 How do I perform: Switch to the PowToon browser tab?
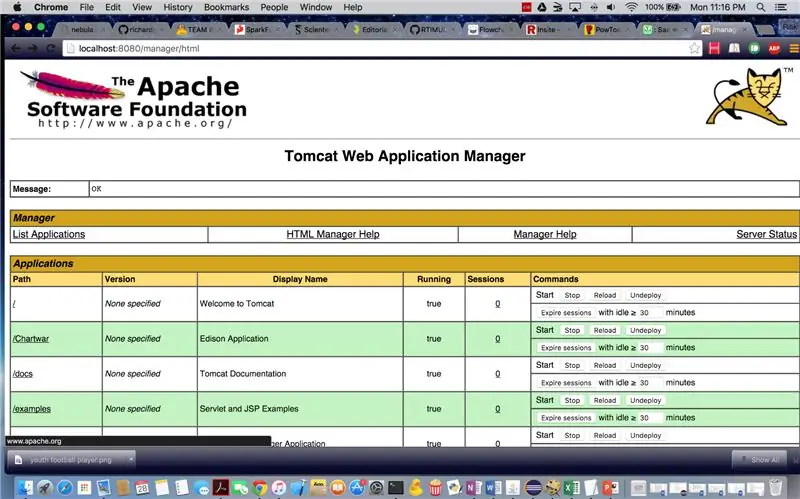coord(607,30)
